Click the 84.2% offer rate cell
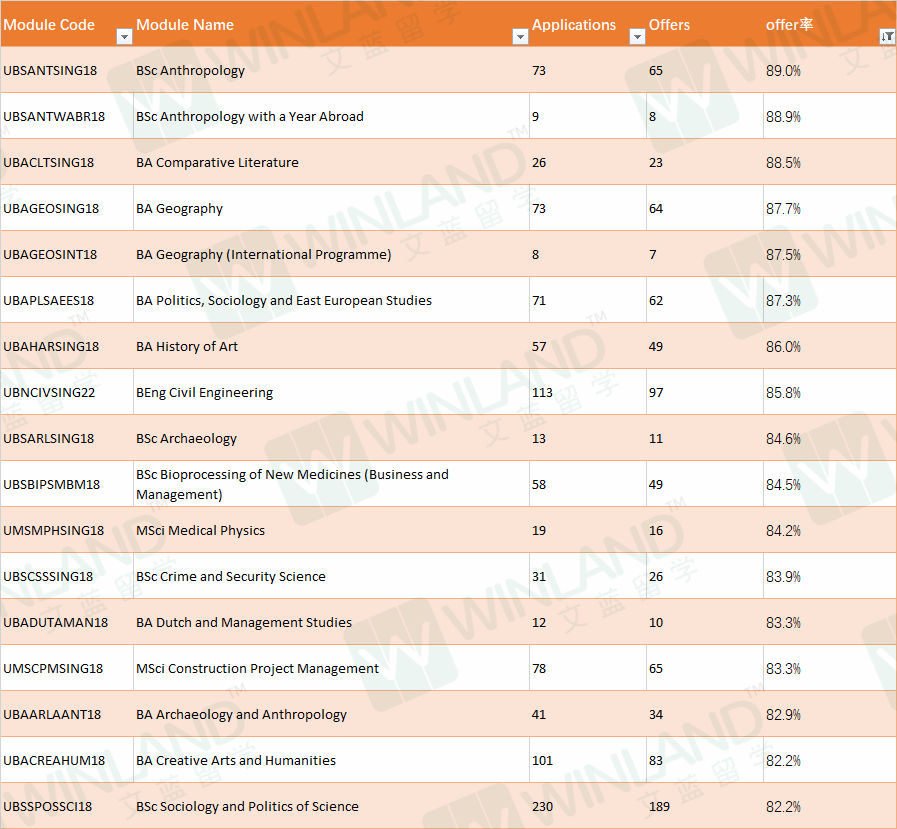 coord(829,530)
